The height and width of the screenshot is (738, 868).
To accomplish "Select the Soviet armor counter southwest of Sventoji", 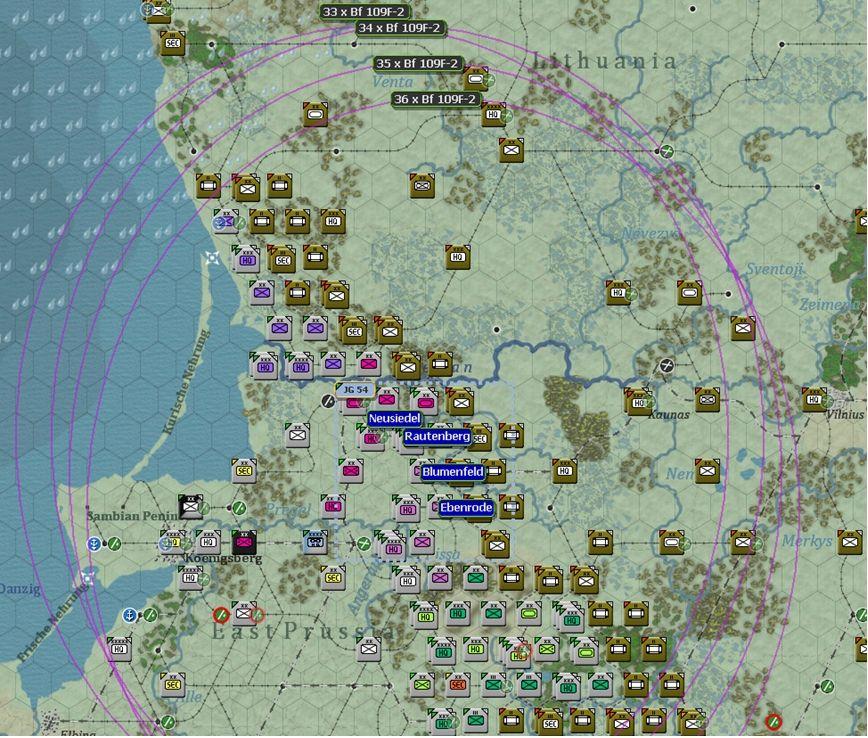I will (x=689, y=293).
